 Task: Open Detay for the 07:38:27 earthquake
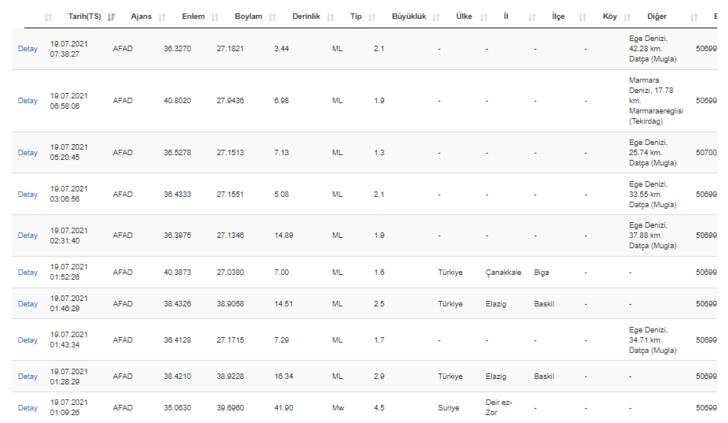click(28, 48)
